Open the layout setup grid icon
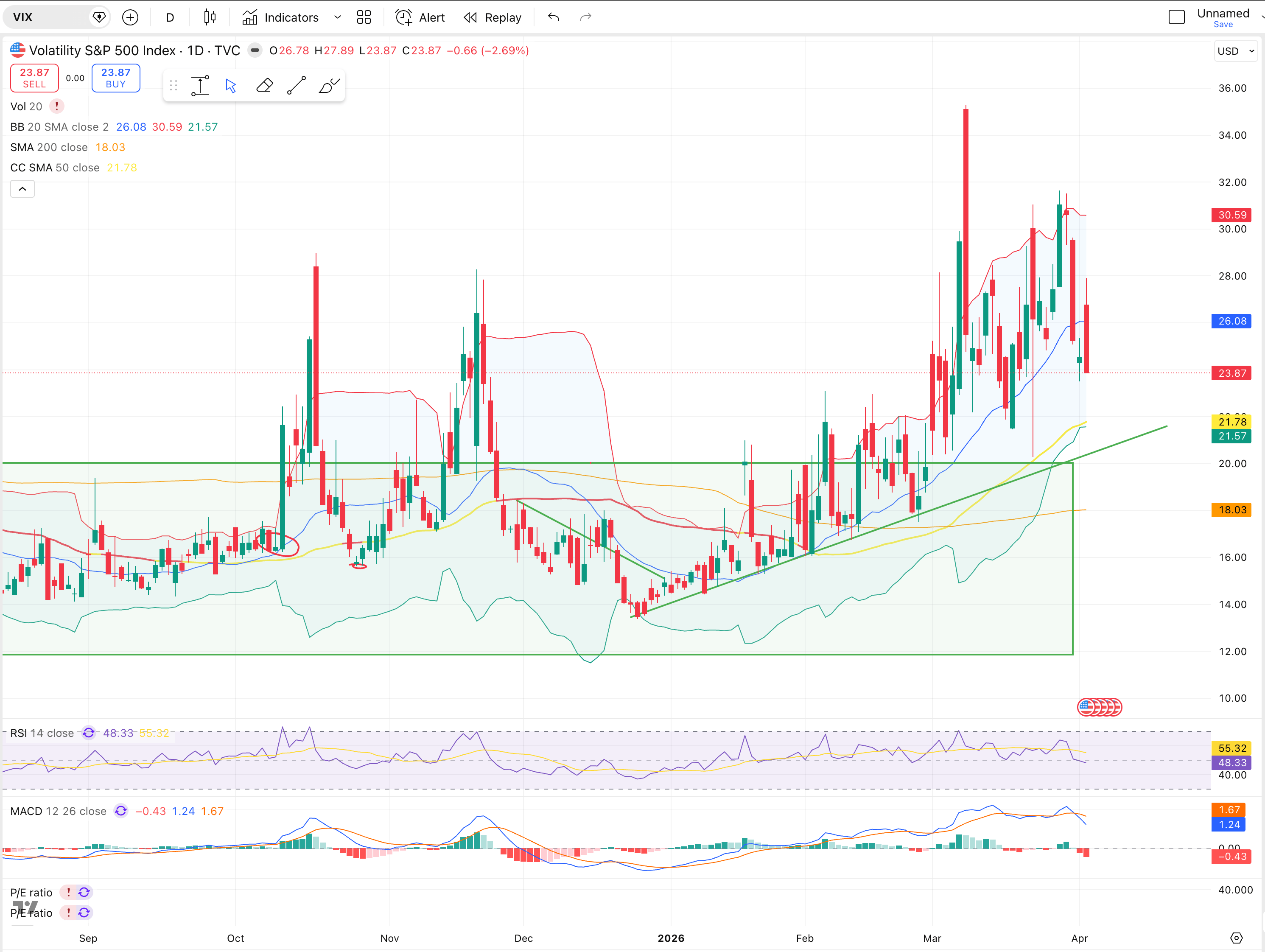The image size is (1265, 952). click(x=364, y=17)
